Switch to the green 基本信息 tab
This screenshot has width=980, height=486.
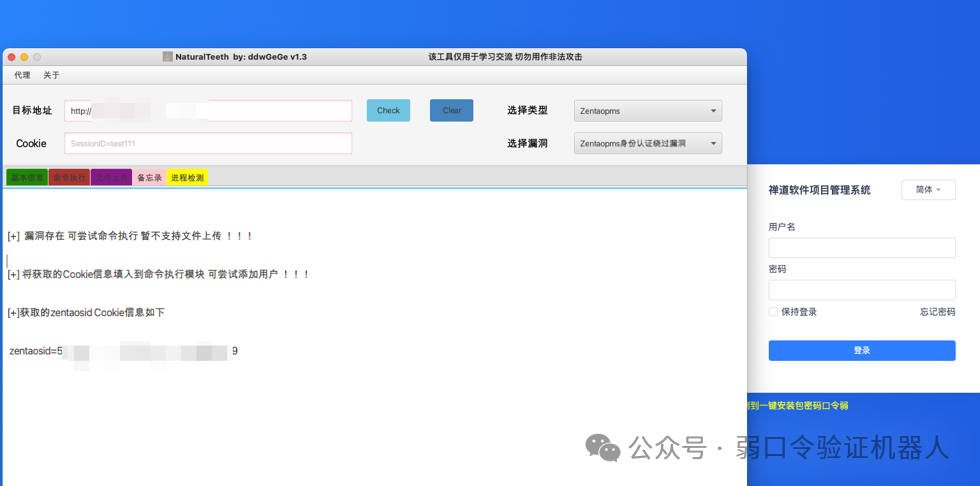coord(27,177)
